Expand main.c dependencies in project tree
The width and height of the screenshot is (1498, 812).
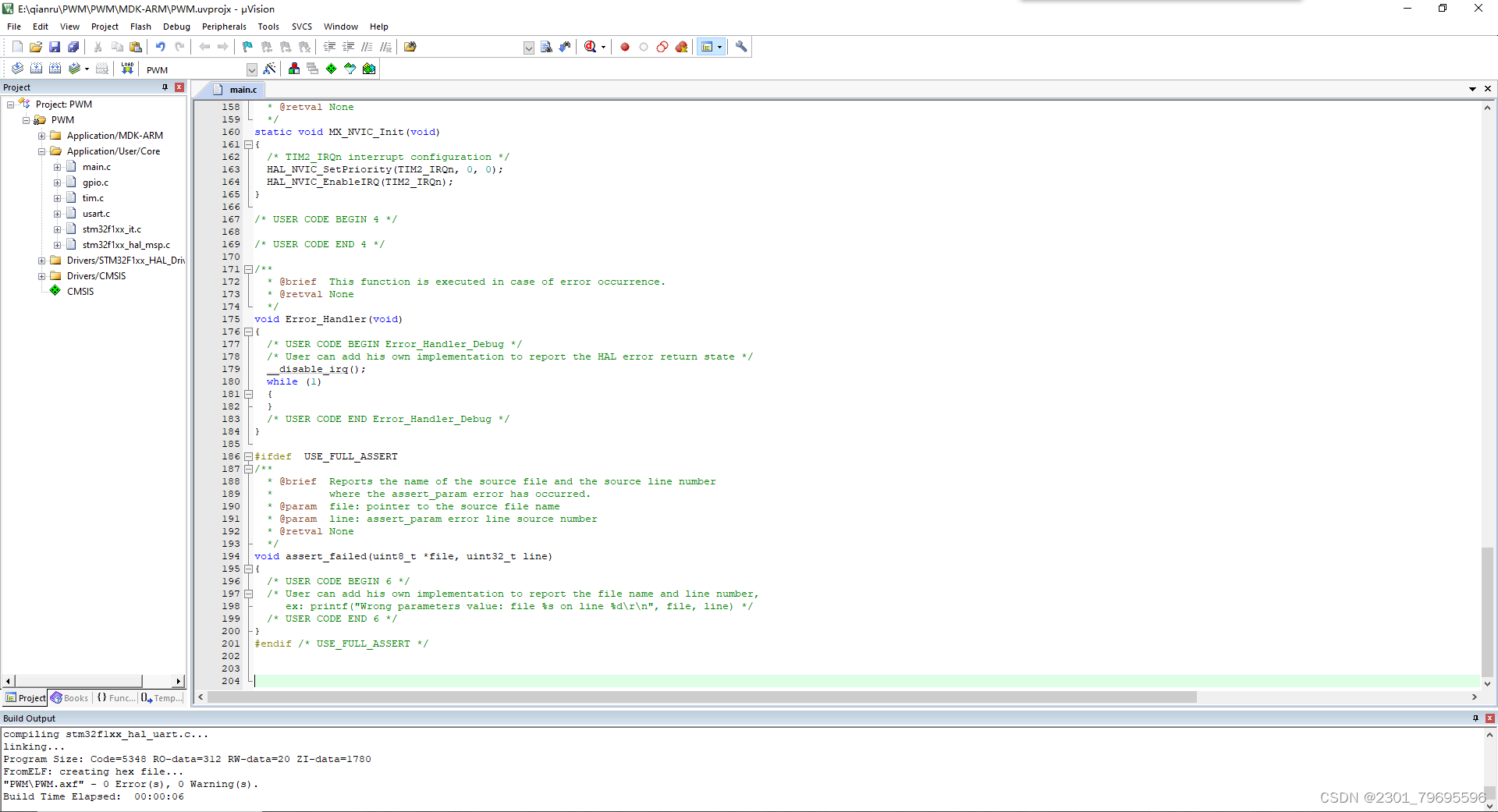tap(57, 167)
